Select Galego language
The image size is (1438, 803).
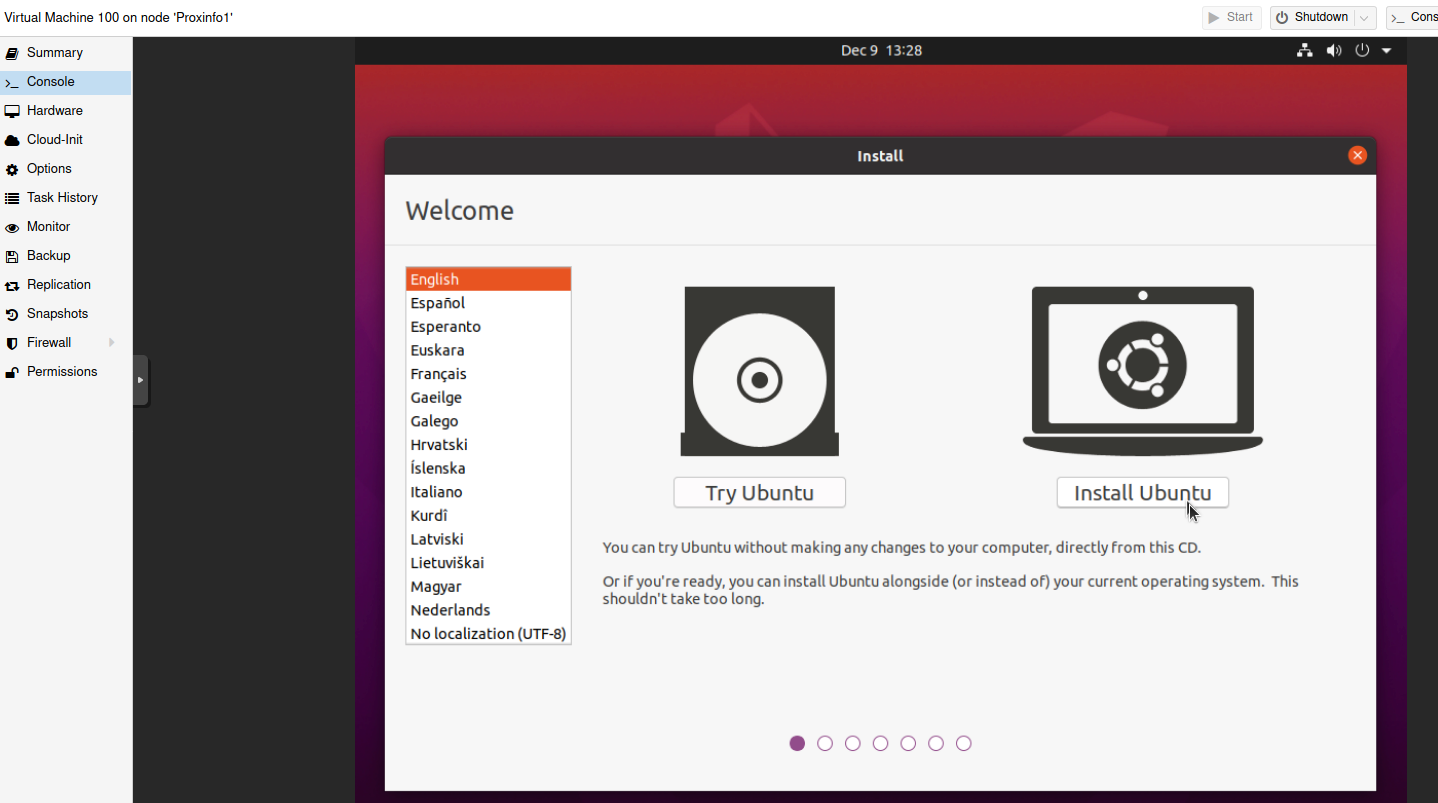tap(488, 421)
